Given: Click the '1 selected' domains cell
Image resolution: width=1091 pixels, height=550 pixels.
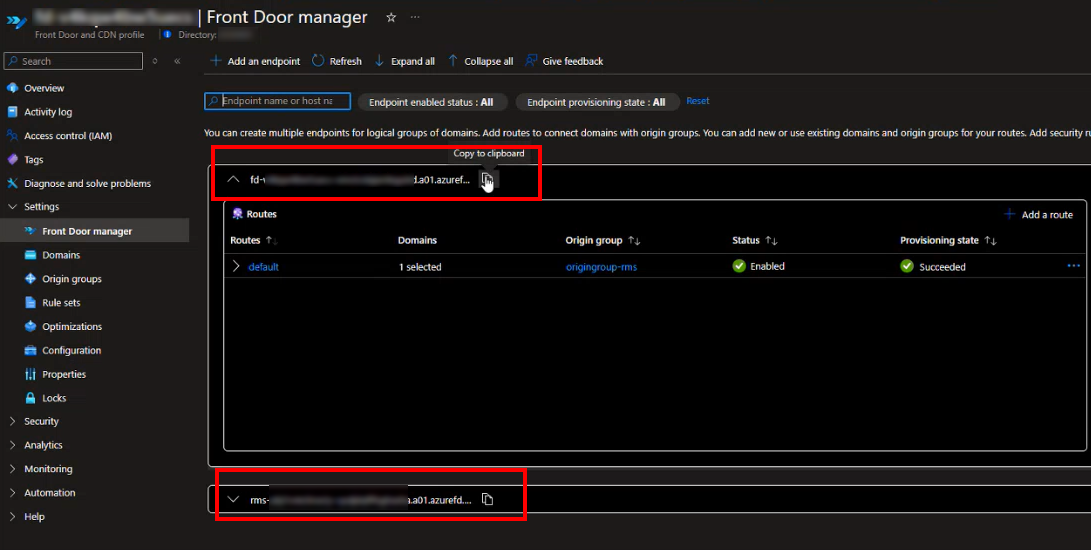Looking at the screenshot, I should tap(420, 267).
